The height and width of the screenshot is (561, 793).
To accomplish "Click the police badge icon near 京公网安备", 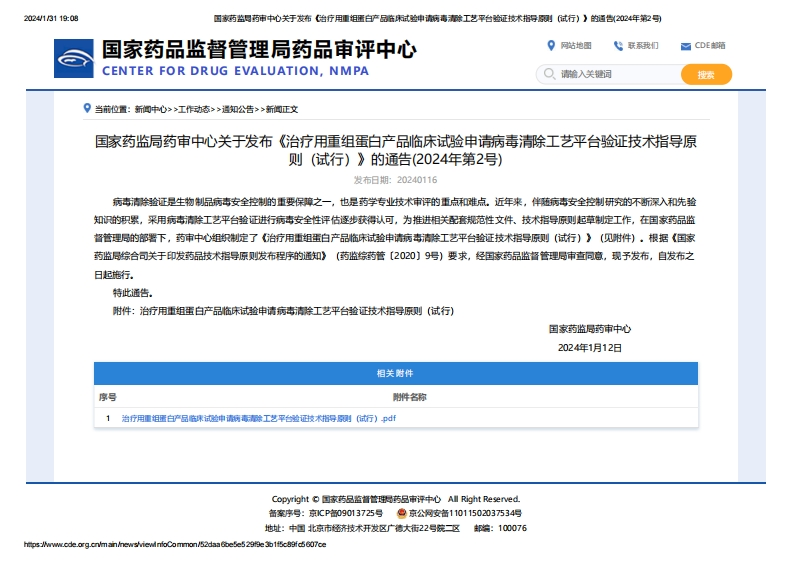I will pos(402,513).
